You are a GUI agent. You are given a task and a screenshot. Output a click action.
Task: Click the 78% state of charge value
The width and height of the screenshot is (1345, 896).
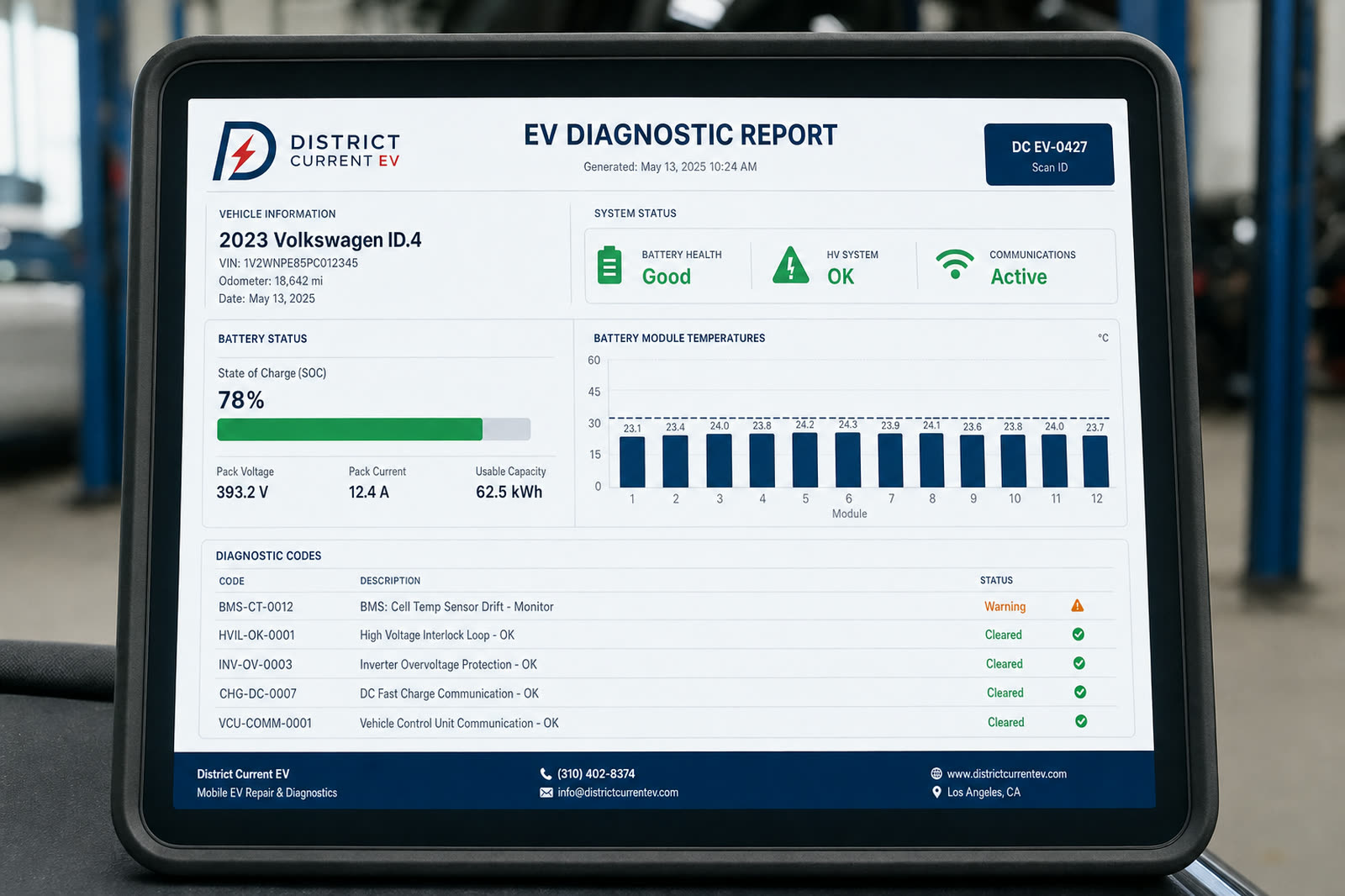click(x=241, y=400)
